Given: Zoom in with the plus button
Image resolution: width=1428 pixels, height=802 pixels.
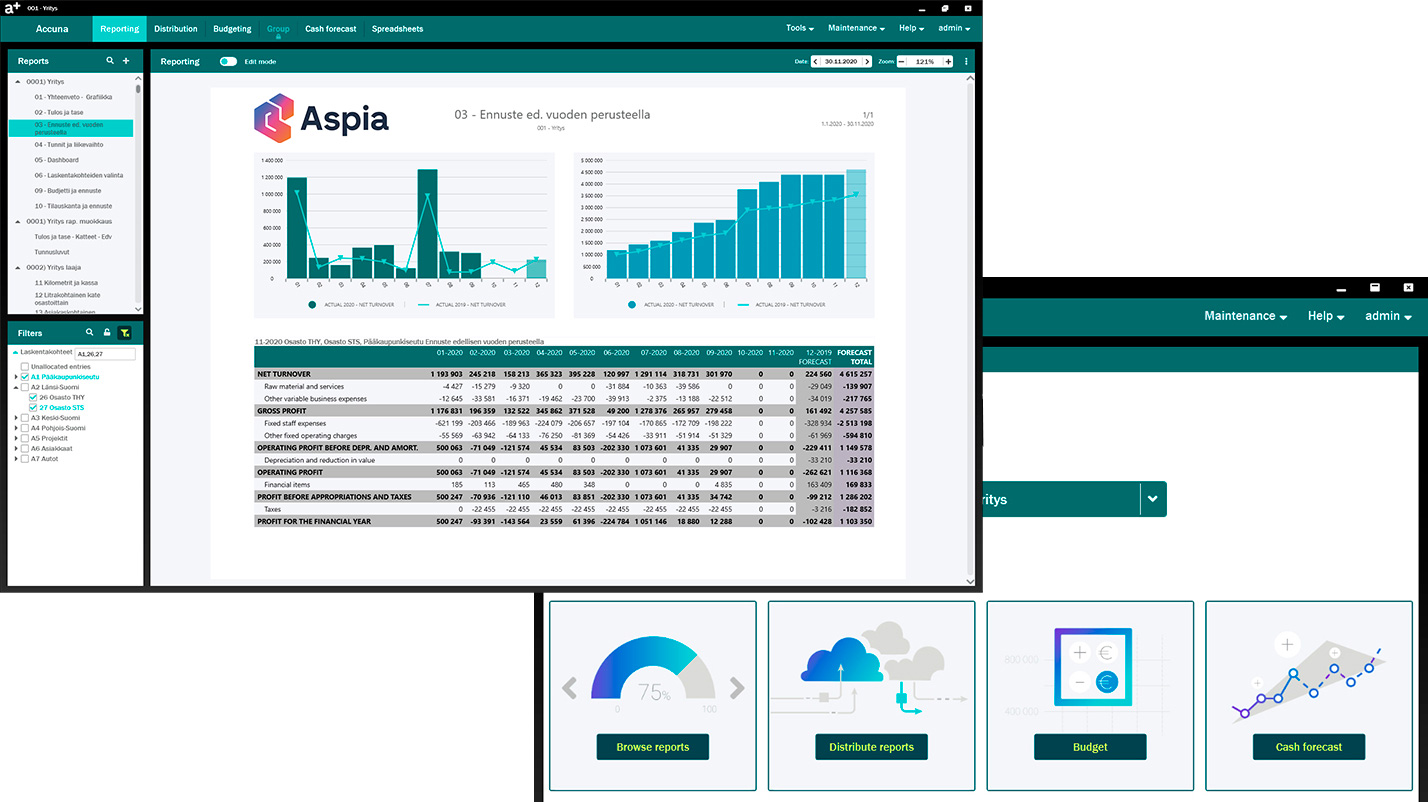Looking at the screenshot, I should [946, 62].
